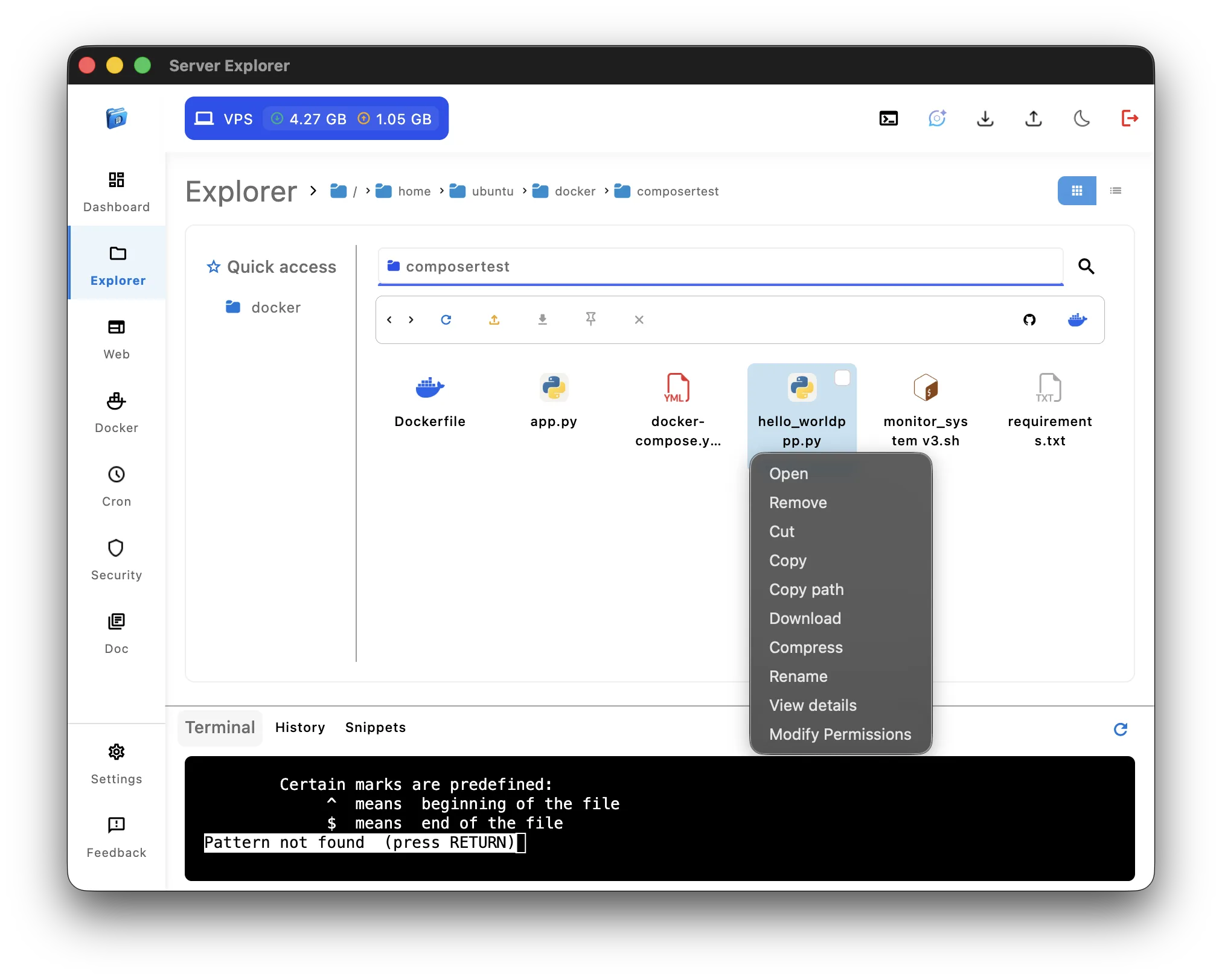Viewport: 1222px width, 980px height.
Task: Pin the current folder to quick access
Action: [591, 319]
